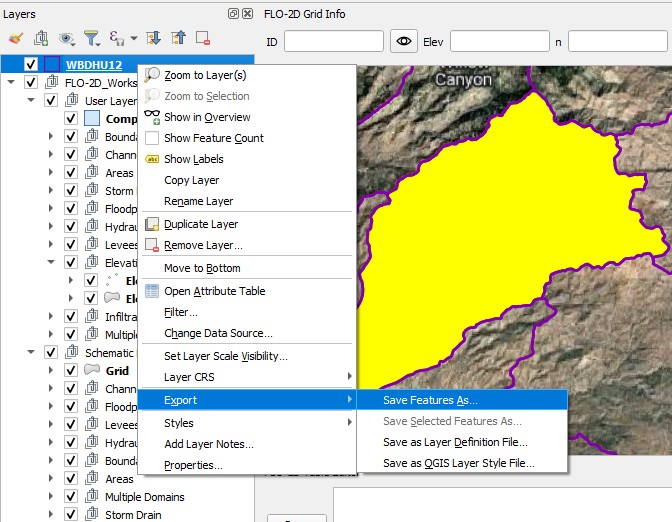
Task: Uncheck the WBDHU12 layer visibility checkbox
Action: click(31, 65)
